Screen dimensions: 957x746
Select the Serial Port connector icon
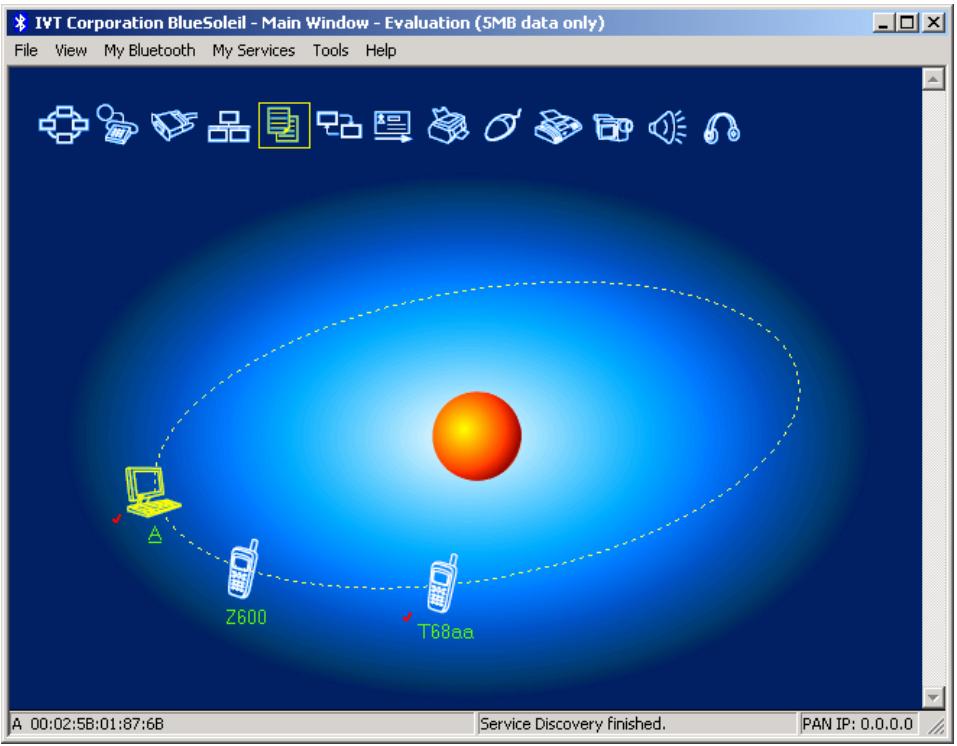point(174,125)
